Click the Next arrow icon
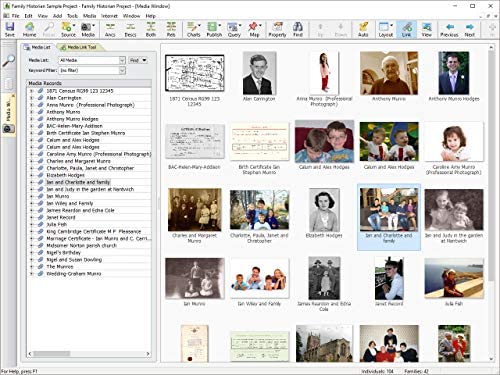 pyautogui.click(x=470, y=29)
